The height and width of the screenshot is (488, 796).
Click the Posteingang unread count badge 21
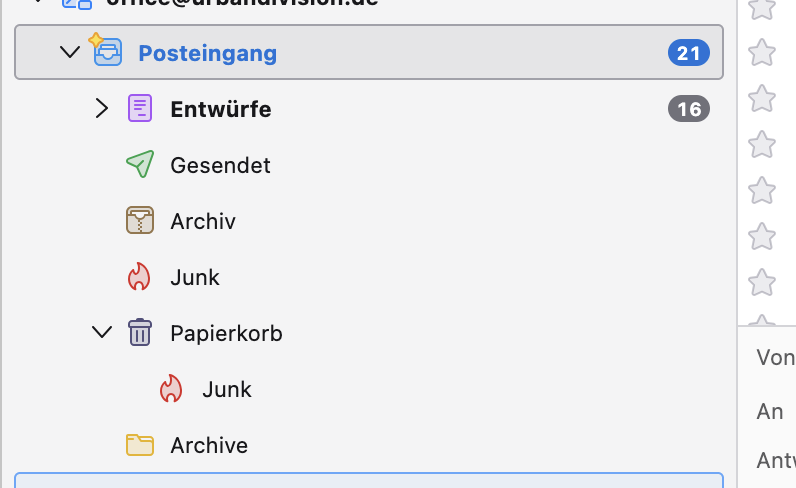point(688,52)
